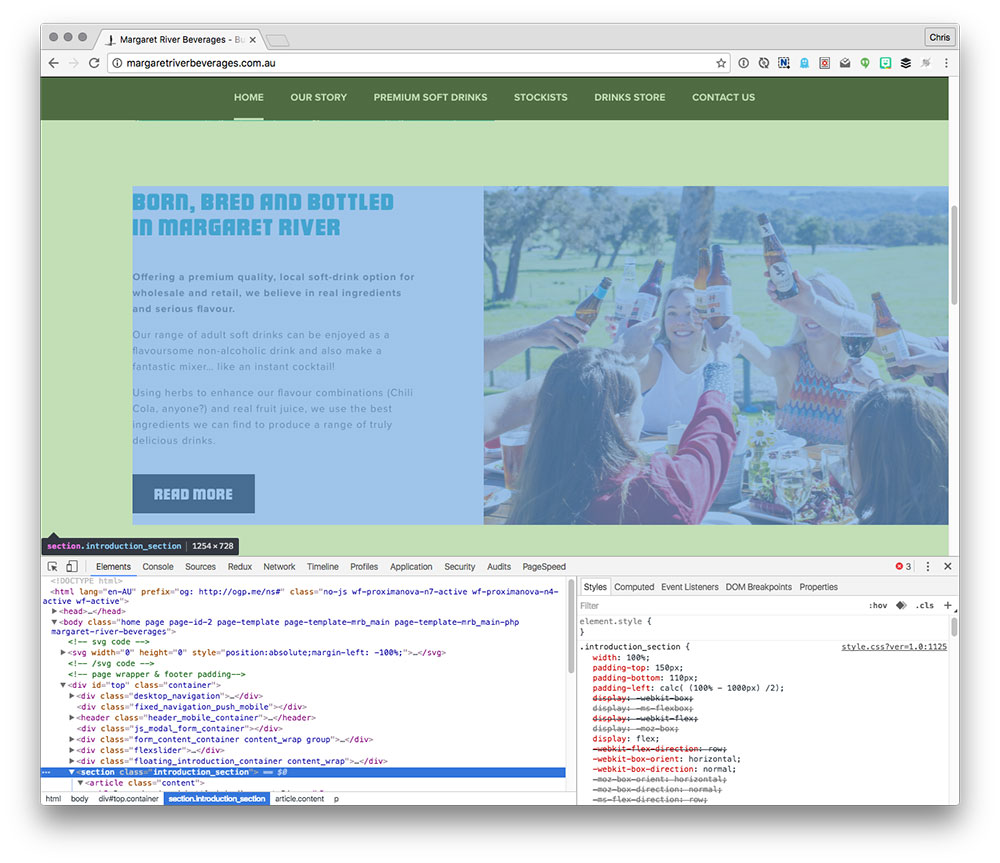
Task: Expand the form_content_container div node
Action: [x=71, y=739]
